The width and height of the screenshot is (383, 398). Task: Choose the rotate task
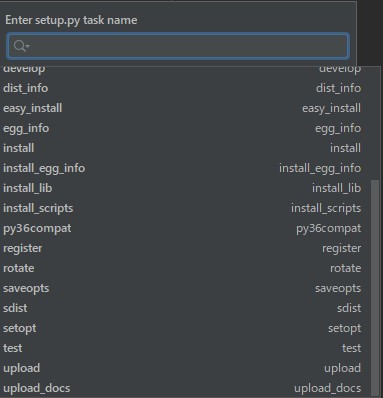pos(185,268)
